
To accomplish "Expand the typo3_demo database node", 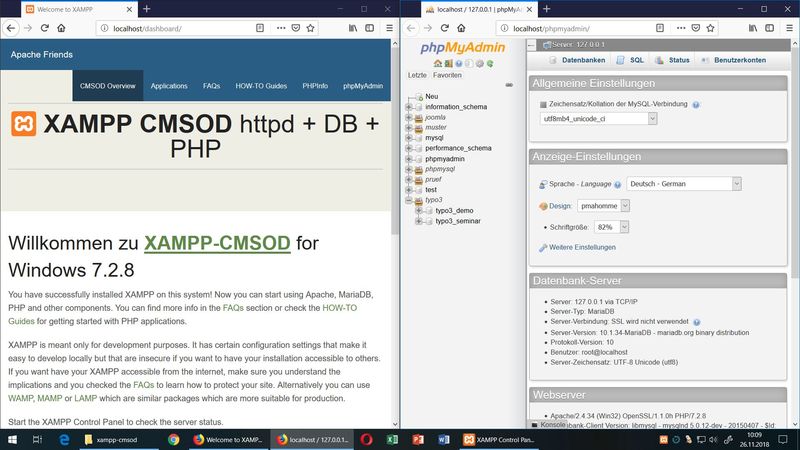I will click(419, 211).
